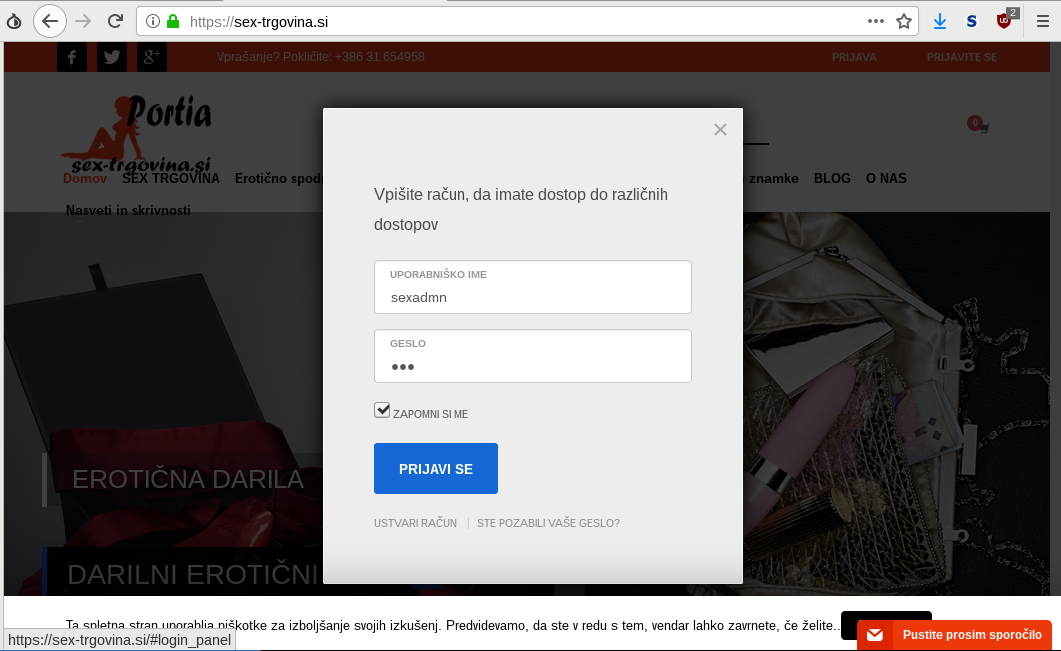Open the Ustvari račun link

[415, 523]
